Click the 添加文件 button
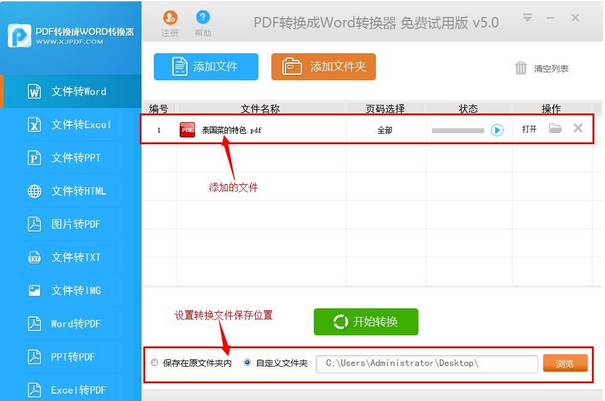605x401 pixels. click(206, 67)
